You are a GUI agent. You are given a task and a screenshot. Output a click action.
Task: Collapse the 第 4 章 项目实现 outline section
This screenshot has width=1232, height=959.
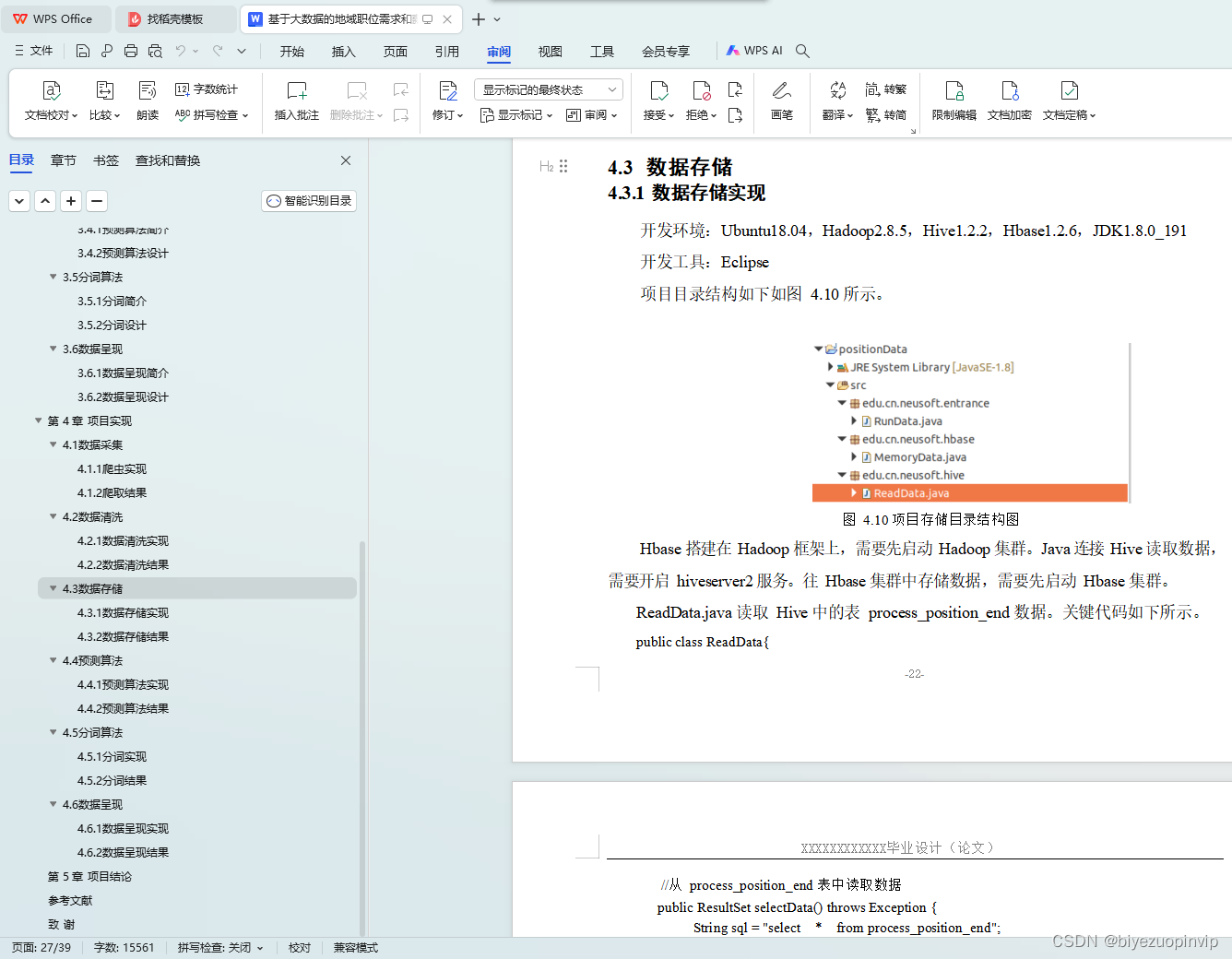(x=37, y=420)
